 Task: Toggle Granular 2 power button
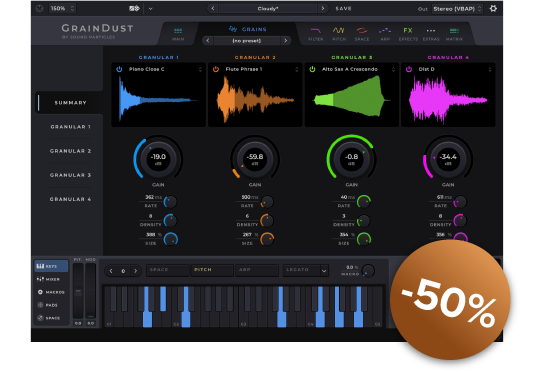[x=216, y=69]
